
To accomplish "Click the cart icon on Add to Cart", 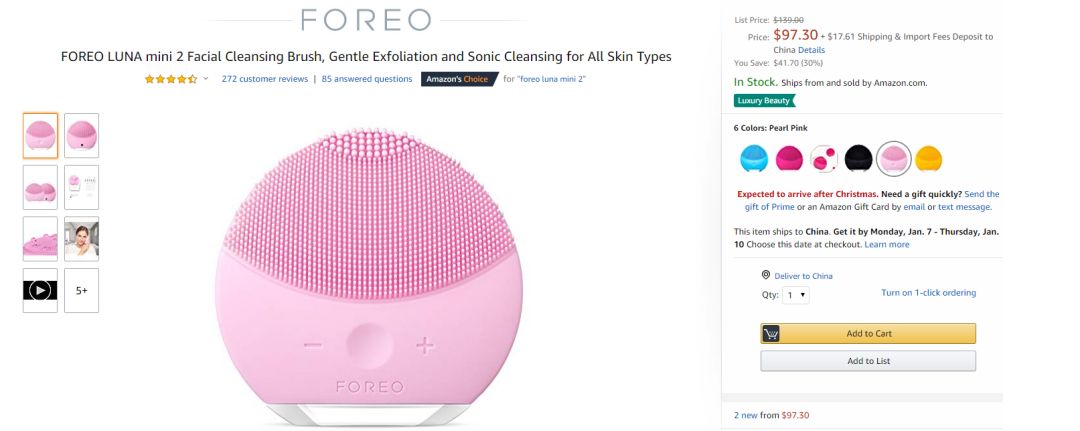I will 771,333.
